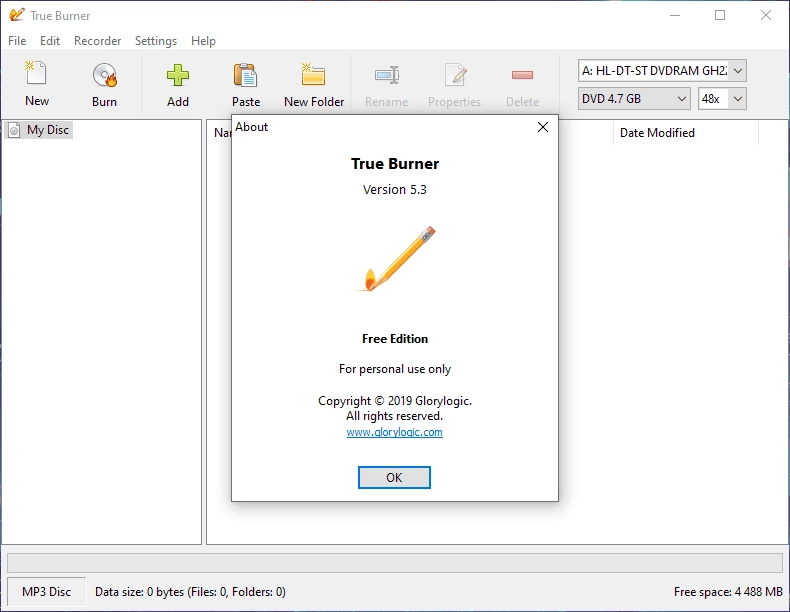The height and width of the screenshot is (612, 790).
Task: Click the Paste clipboard icon
Action: tap(245, 75)
